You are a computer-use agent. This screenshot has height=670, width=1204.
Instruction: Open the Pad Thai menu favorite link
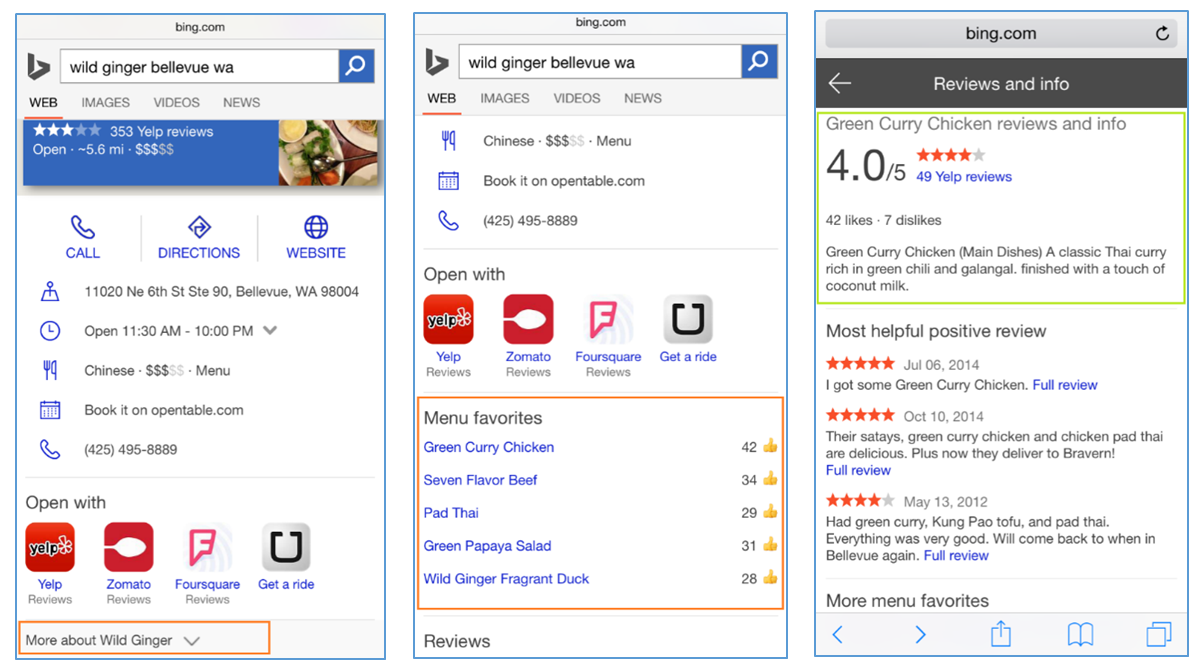coord(451,513)
